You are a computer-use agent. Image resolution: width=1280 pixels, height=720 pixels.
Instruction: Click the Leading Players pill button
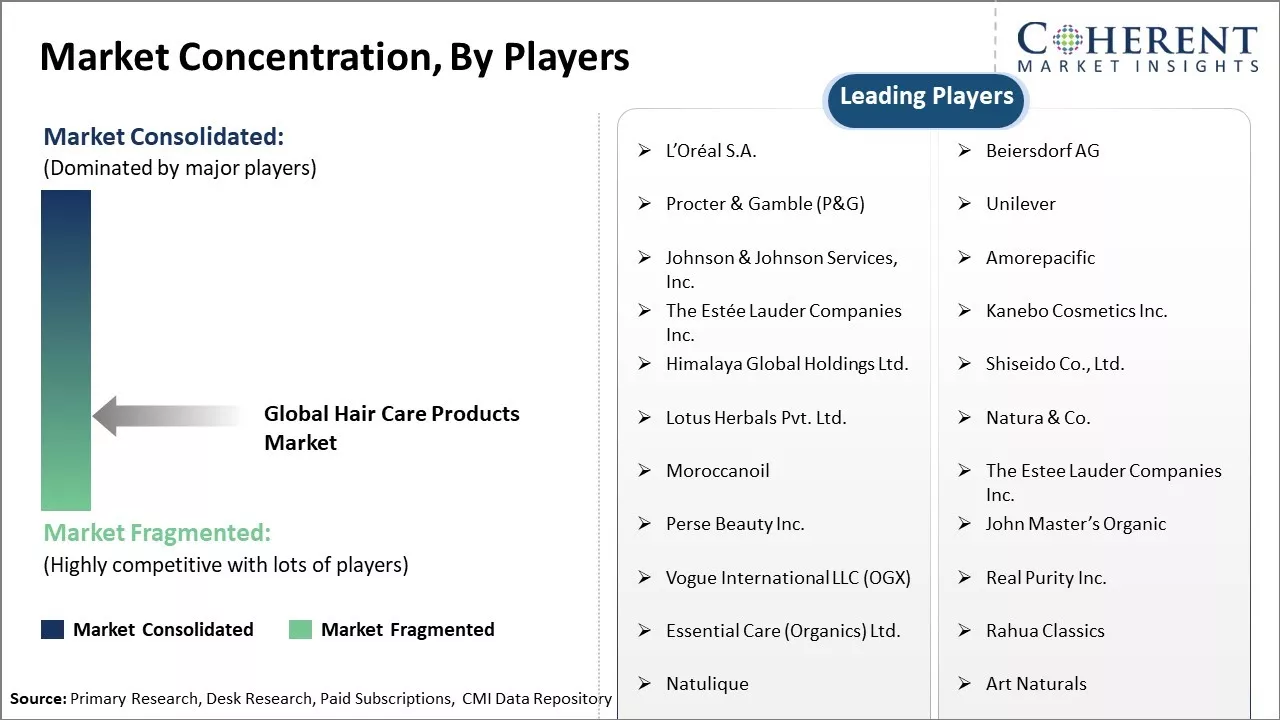(926, 97)
